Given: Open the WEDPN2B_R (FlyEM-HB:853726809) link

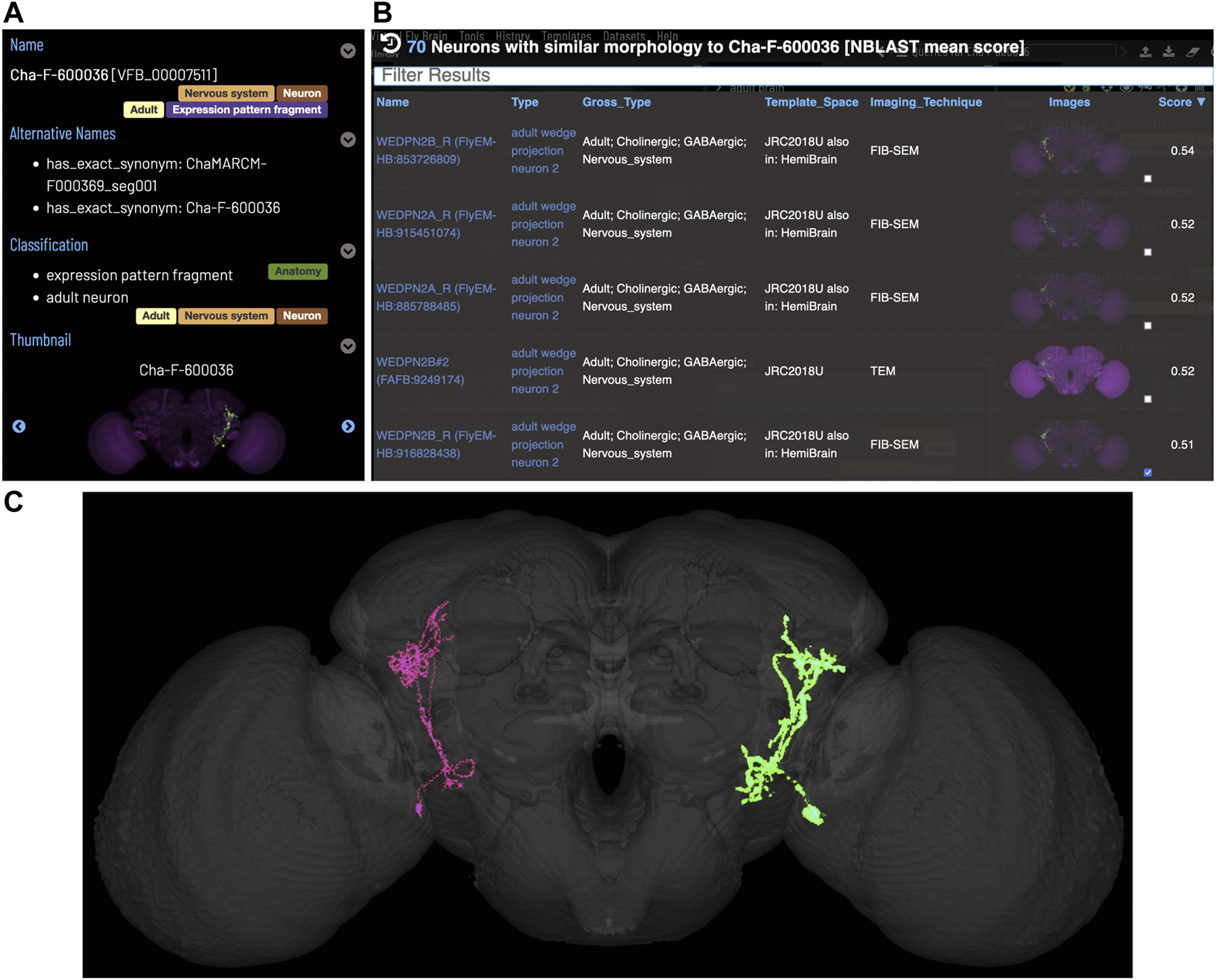Looking at the screenshot, I should click(x=435, y=150).
